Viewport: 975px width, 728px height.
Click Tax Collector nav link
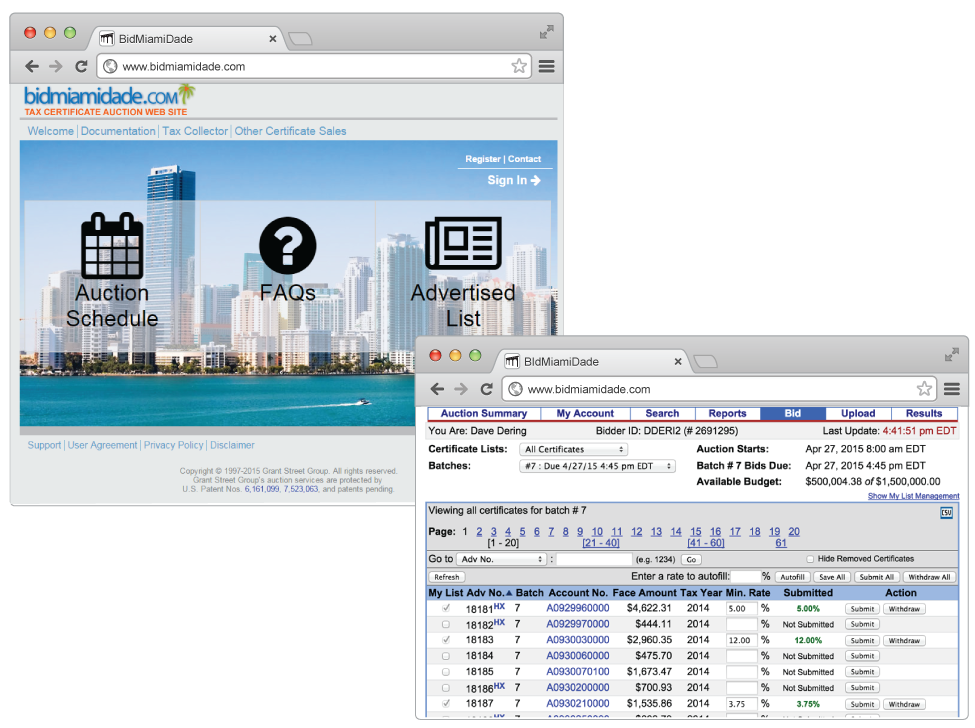pyautogui.click(x=195, y=131)
